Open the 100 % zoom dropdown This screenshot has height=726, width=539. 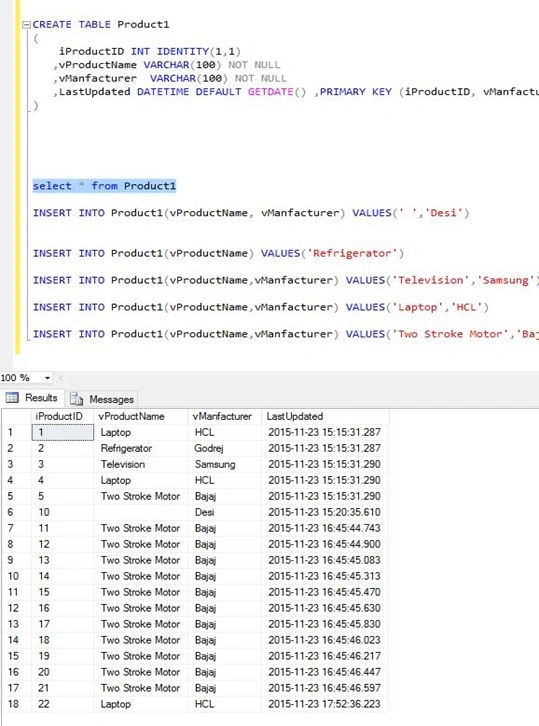point(47,378)
